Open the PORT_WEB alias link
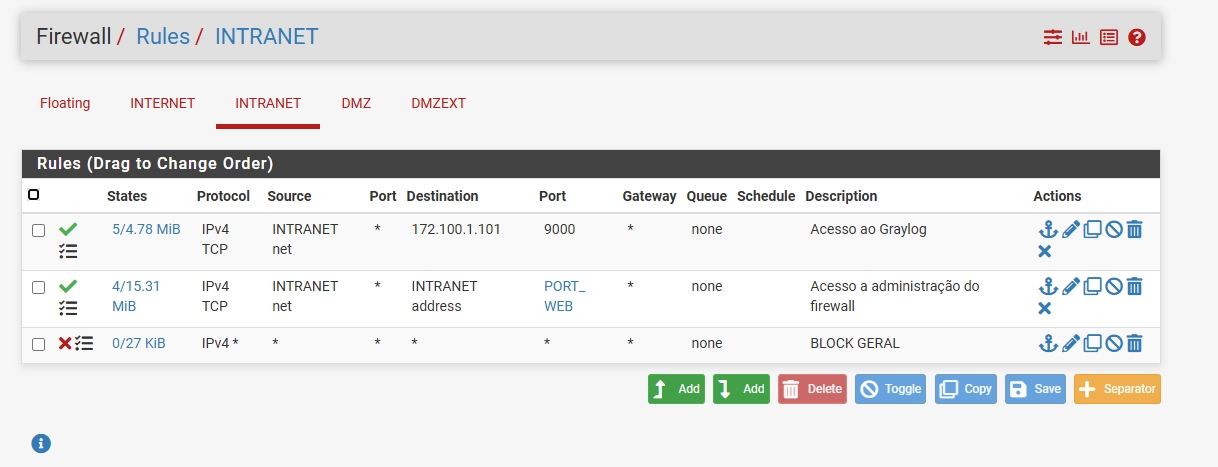Viewport: 1218px width, 467px height. [x=564, y=296]
